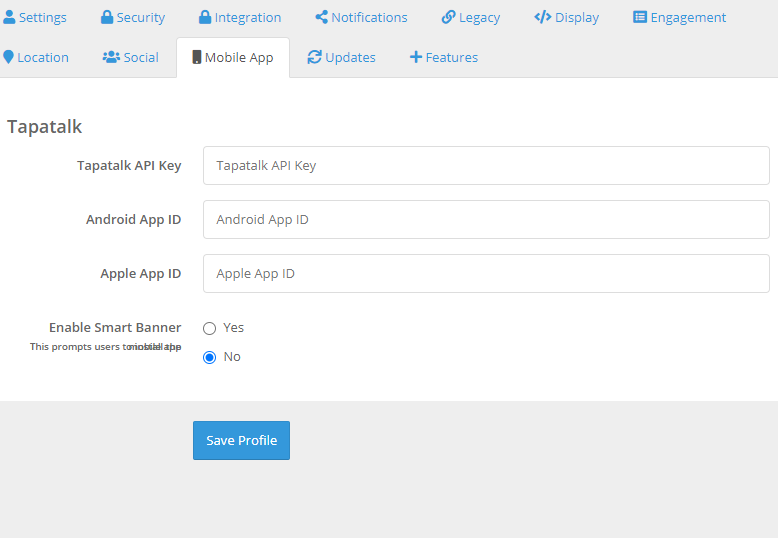
Task: Click the Enable Smart Banner label
Action: [115, 328]
